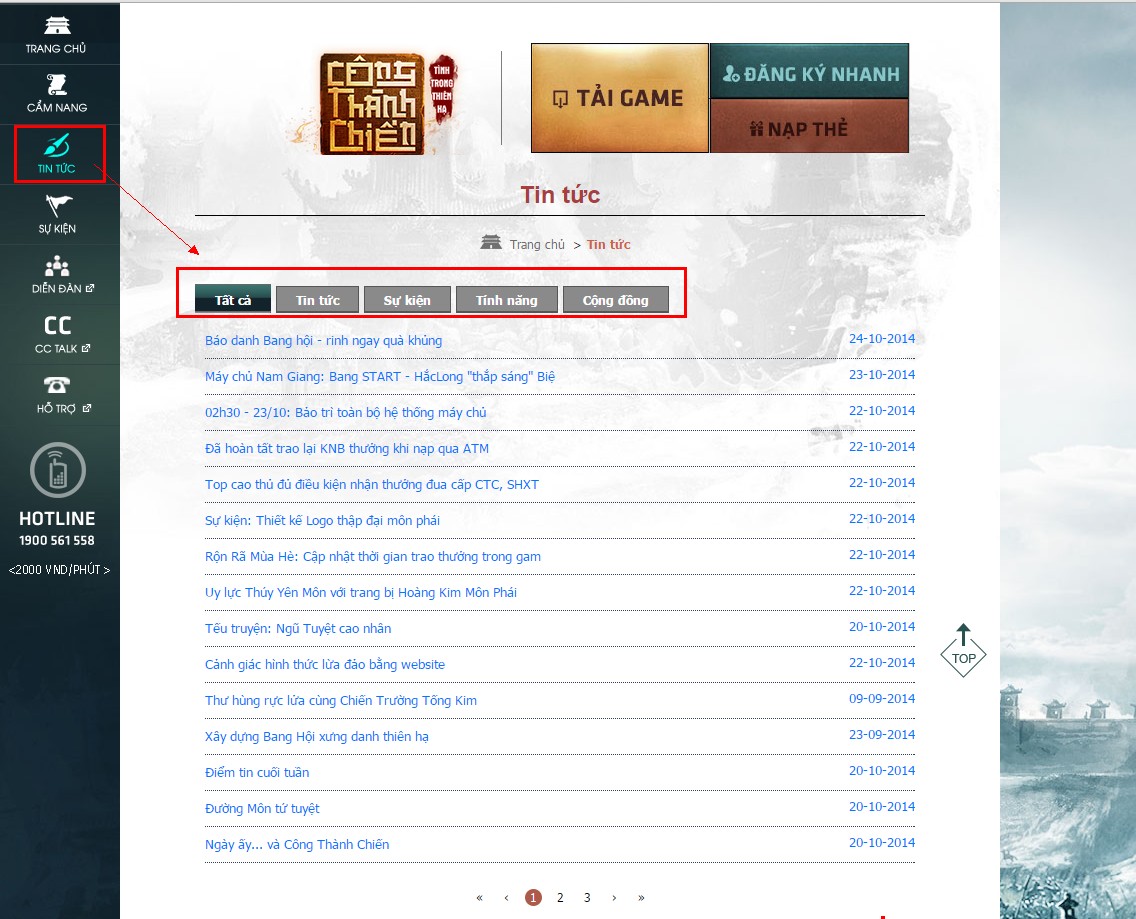Go to page 2 of news list

560,898
